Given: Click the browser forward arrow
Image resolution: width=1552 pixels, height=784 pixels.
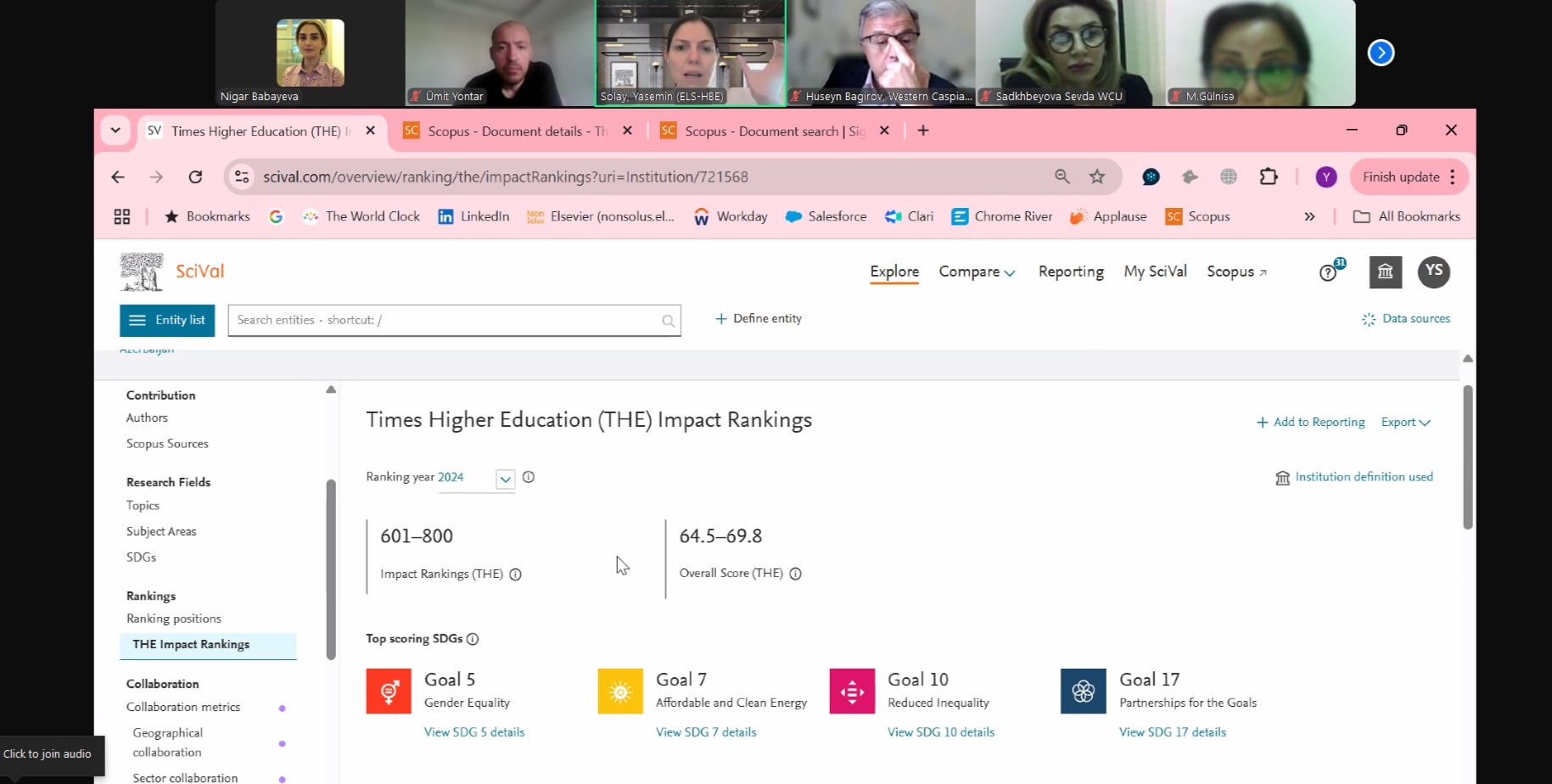Looking at the screenshot, I should pyautogui.click(x=156, y=176).
